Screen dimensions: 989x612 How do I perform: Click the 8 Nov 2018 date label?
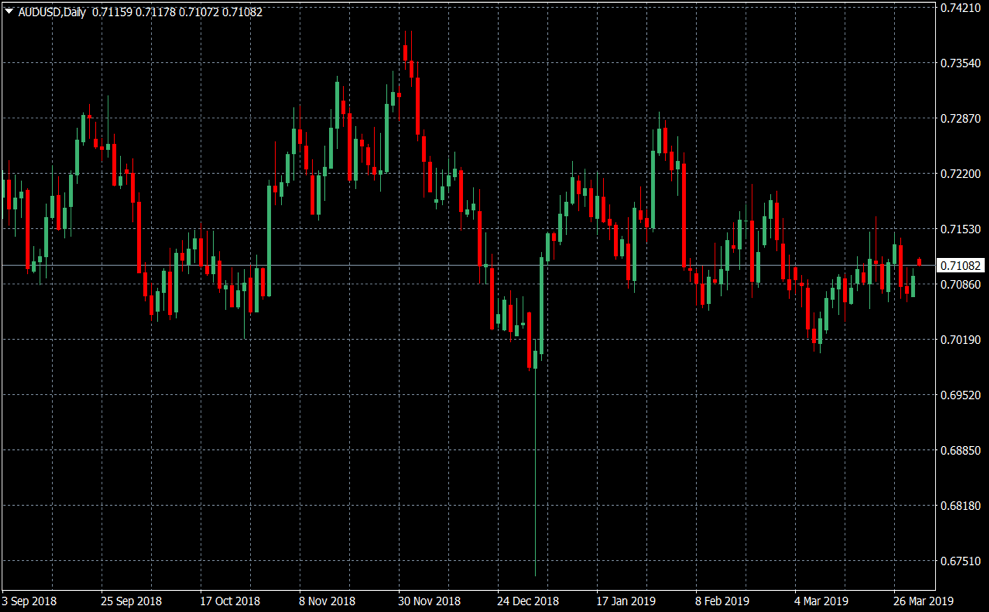click(x=327, y=601)
